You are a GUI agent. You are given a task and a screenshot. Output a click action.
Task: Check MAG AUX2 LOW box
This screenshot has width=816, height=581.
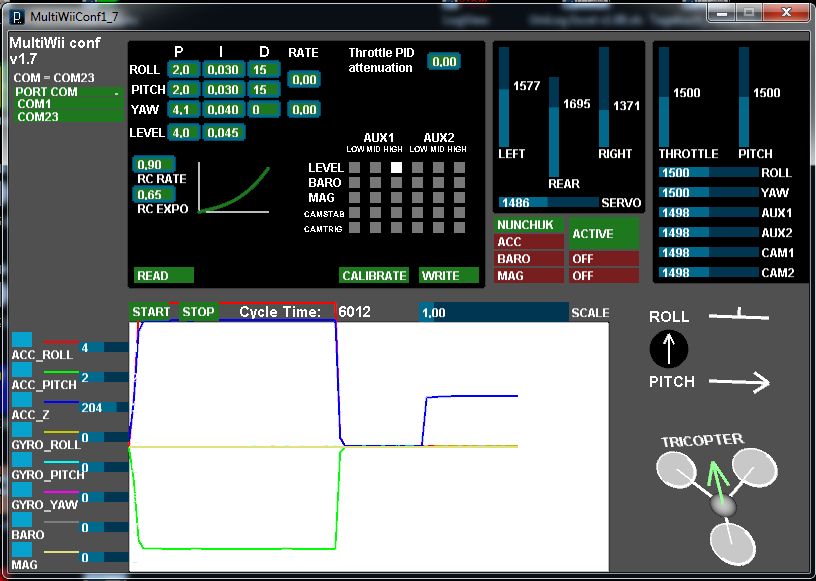coord(417,198)
